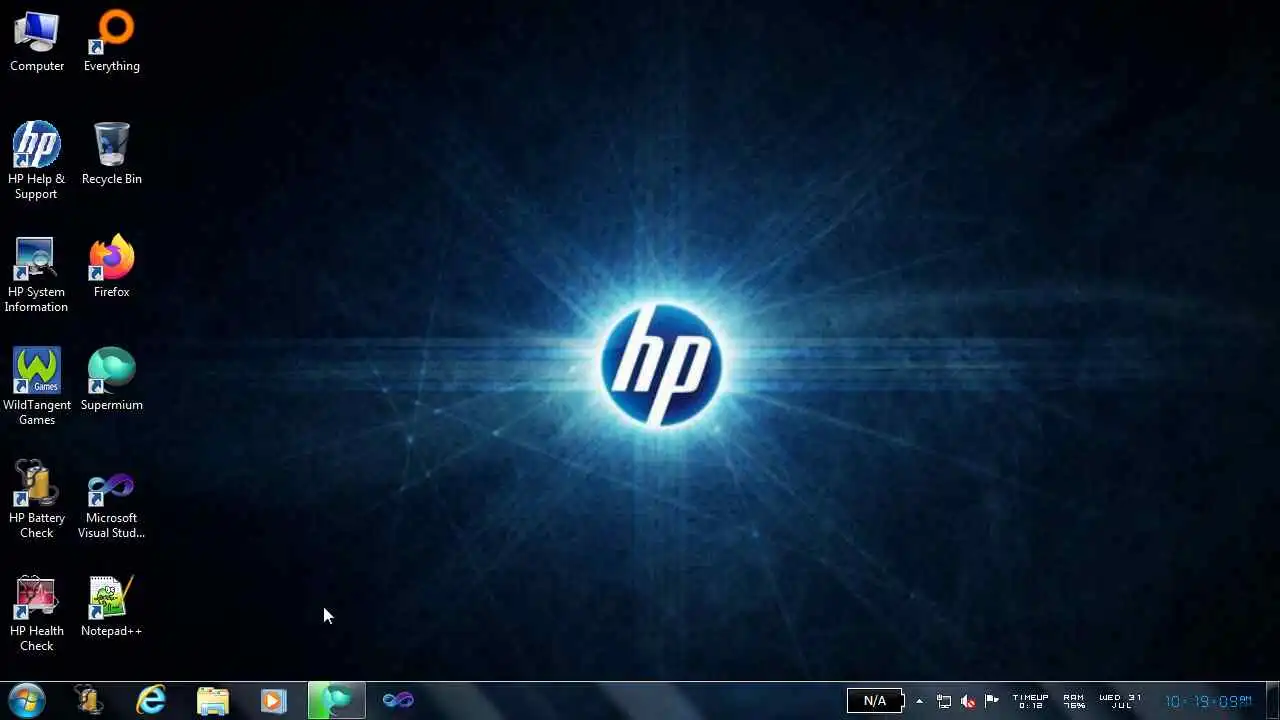1280x720 pixels.
Task: Click the 10:19:09 AM clock
Action: pyautogui.click(x=1208, y=701)
